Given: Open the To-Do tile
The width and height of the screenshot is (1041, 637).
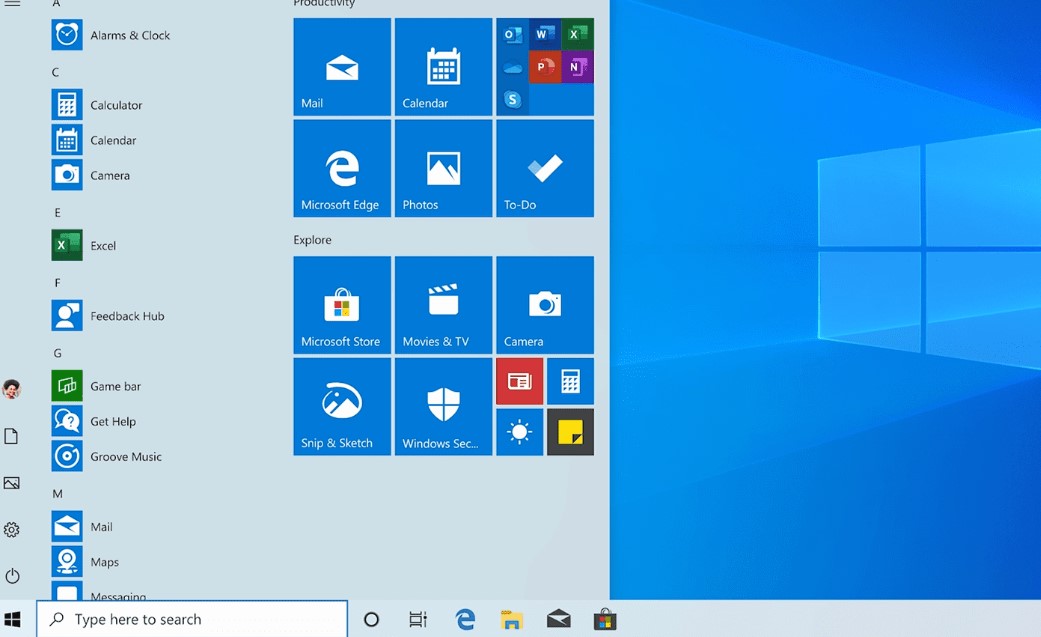Looking at the screenshot, I should coord(545,168).
